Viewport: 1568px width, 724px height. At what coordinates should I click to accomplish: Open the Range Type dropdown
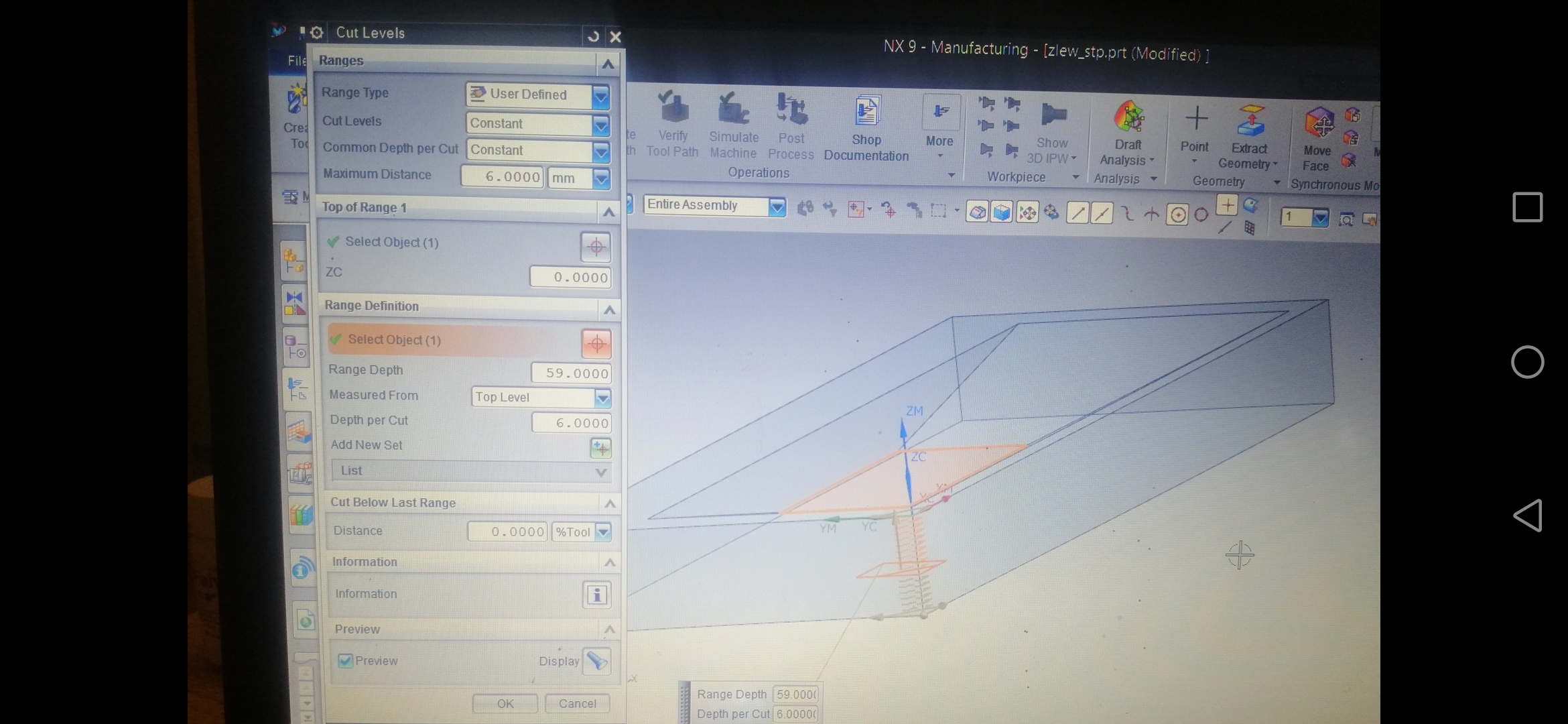pyautogui.click(x=601, y=97)
